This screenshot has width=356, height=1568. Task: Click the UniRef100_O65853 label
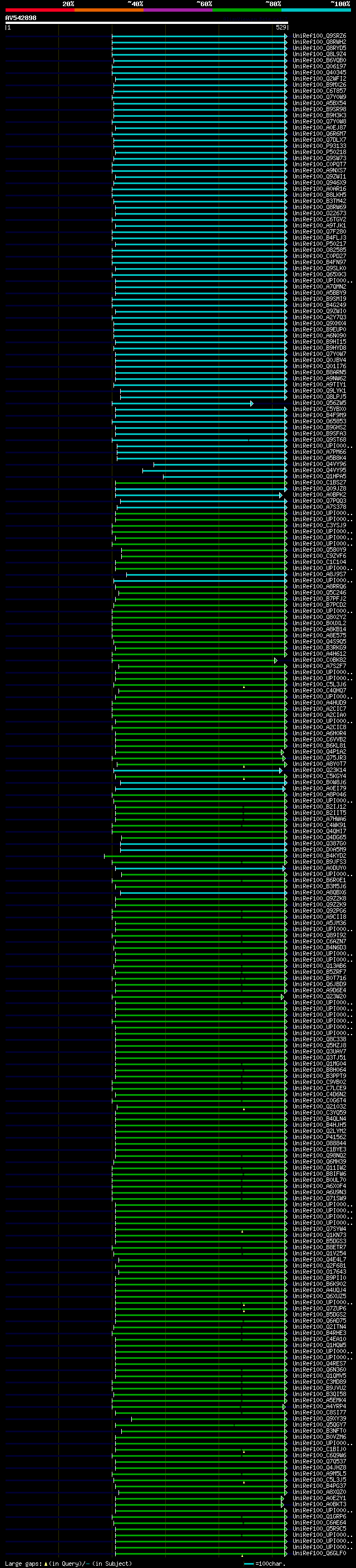tap(319, 421)
